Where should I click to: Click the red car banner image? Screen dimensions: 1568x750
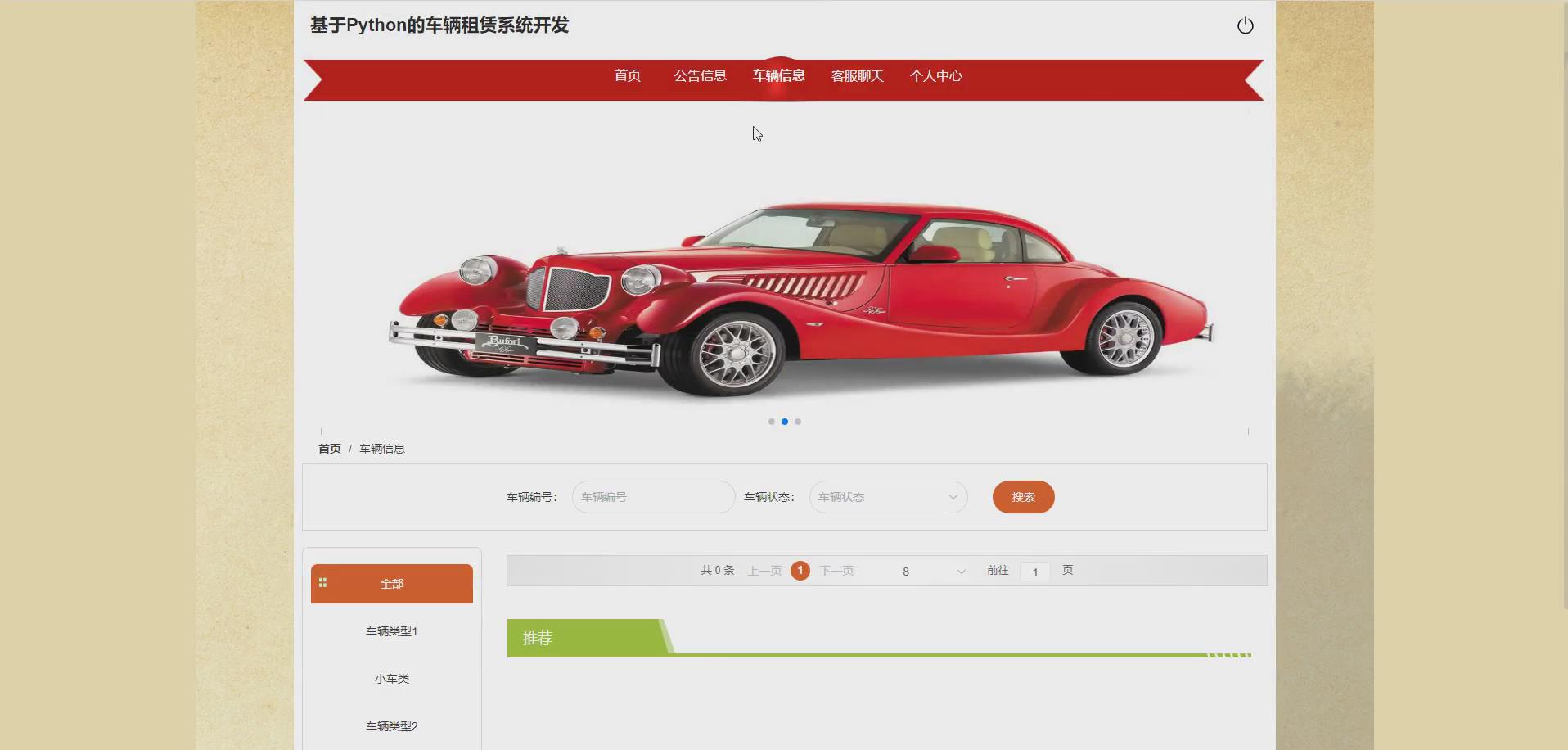point(784,270)
